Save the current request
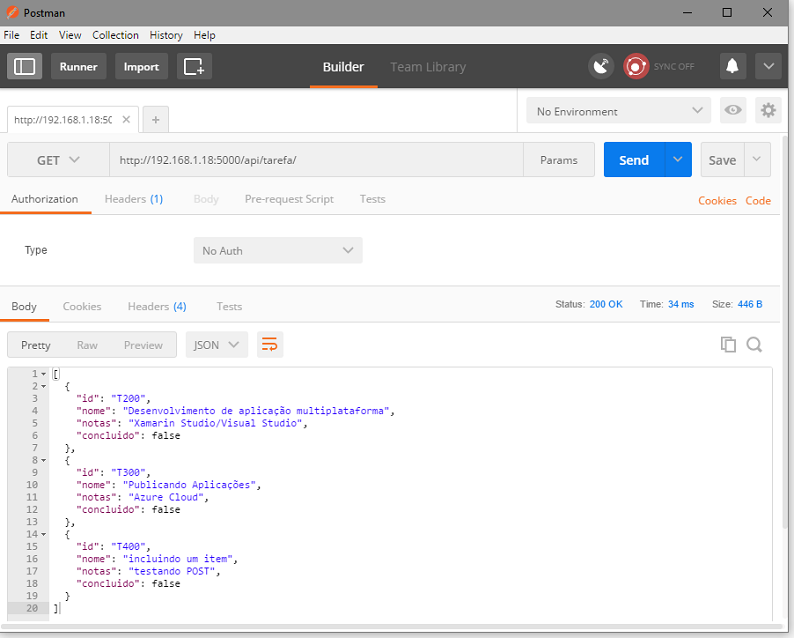This screenshot has width=794, height=638. 722,160
